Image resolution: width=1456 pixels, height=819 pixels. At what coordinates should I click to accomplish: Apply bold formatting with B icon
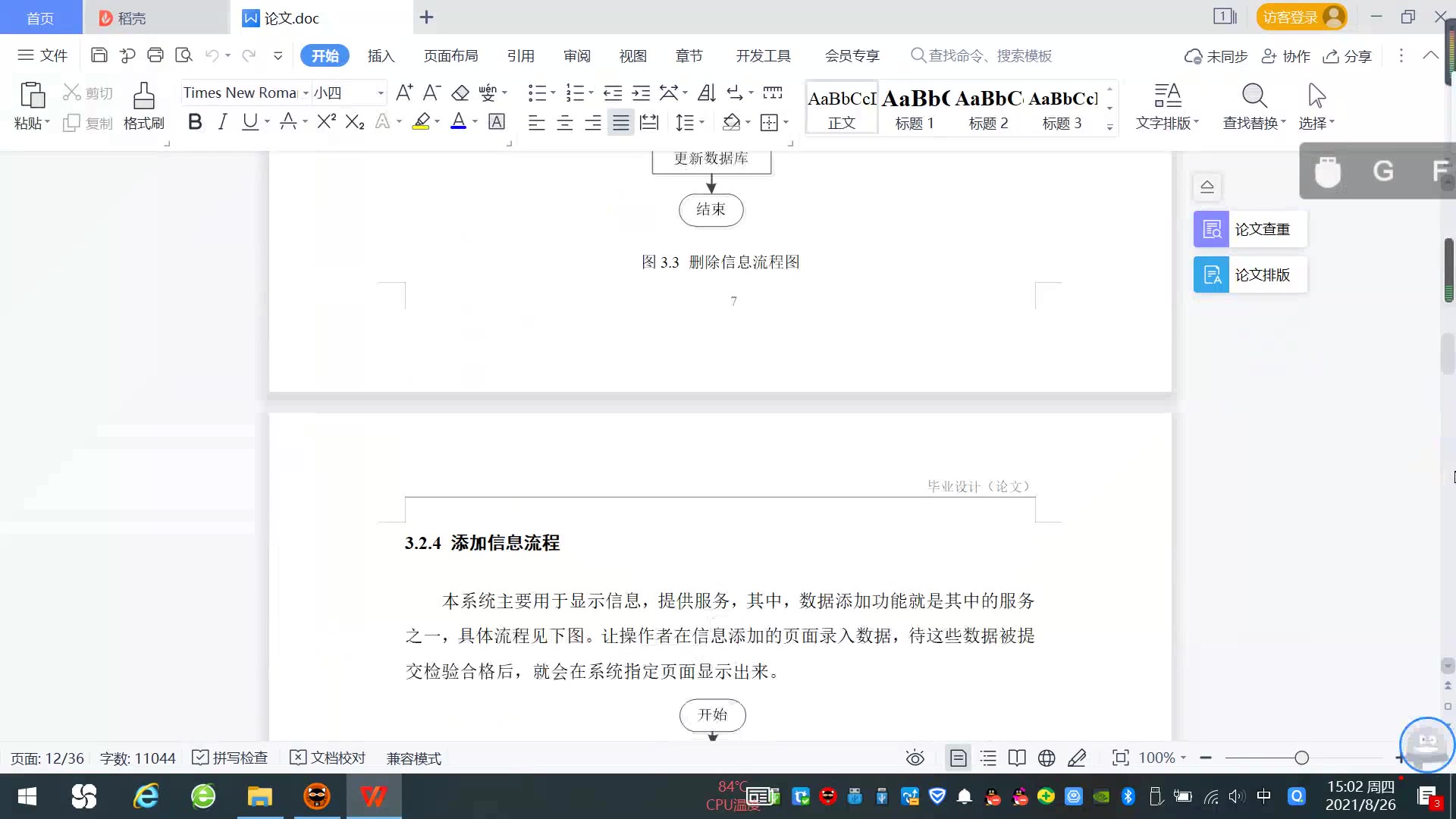coord(195,122)
